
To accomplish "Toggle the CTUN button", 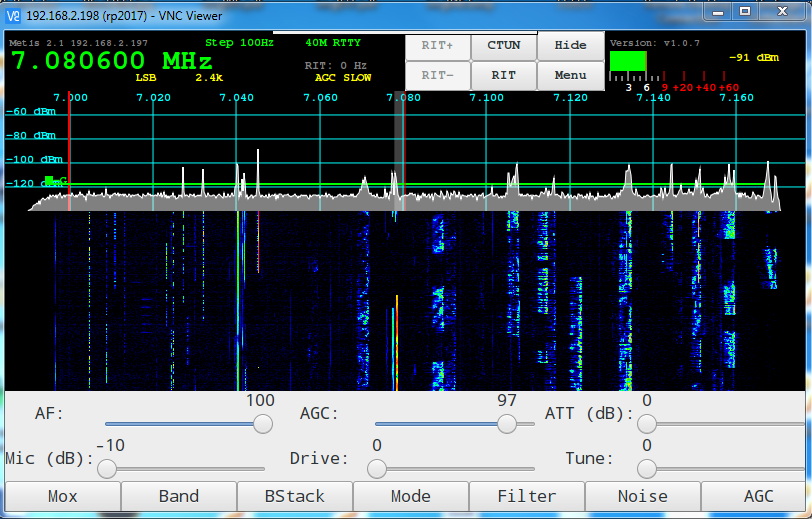I will click(504, 46).
